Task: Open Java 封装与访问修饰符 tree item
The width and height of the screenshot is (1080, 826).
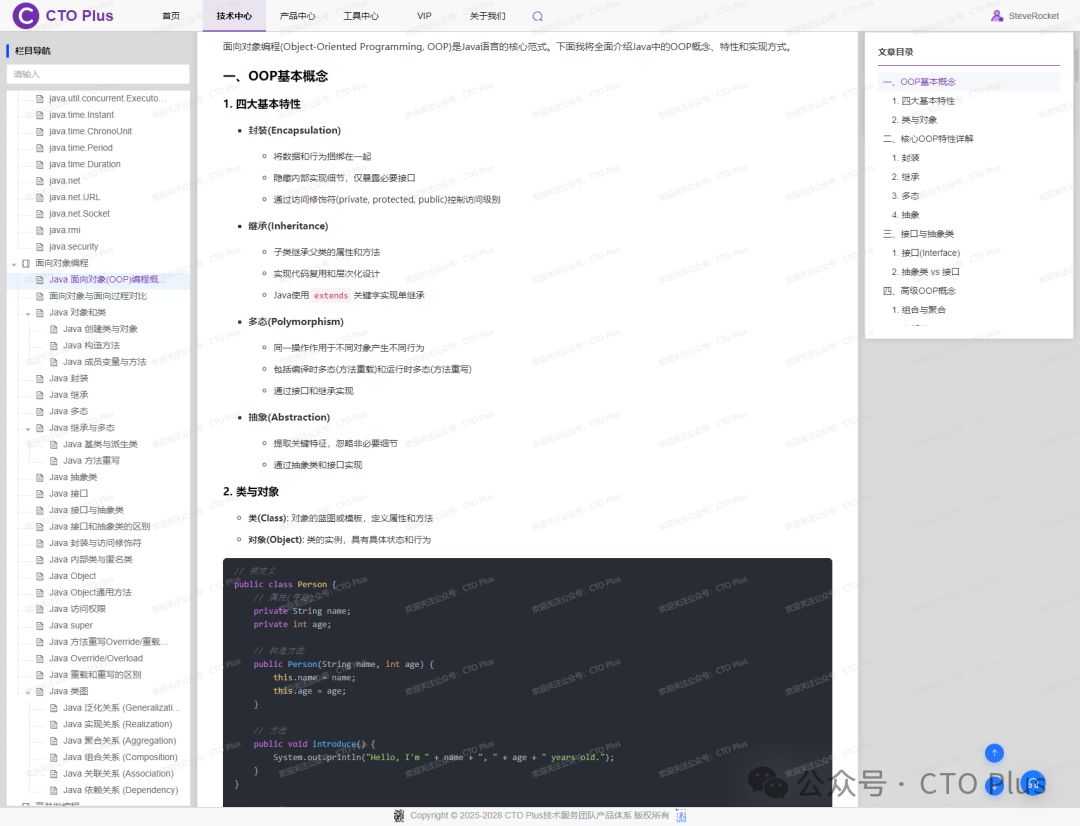Action: point(95,543)
